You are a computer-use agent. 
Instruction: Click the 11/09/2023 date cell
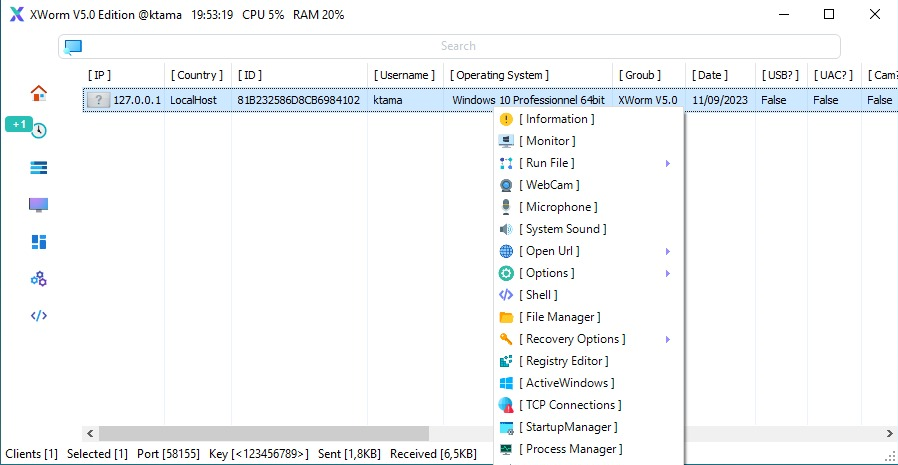coord(720,100)
